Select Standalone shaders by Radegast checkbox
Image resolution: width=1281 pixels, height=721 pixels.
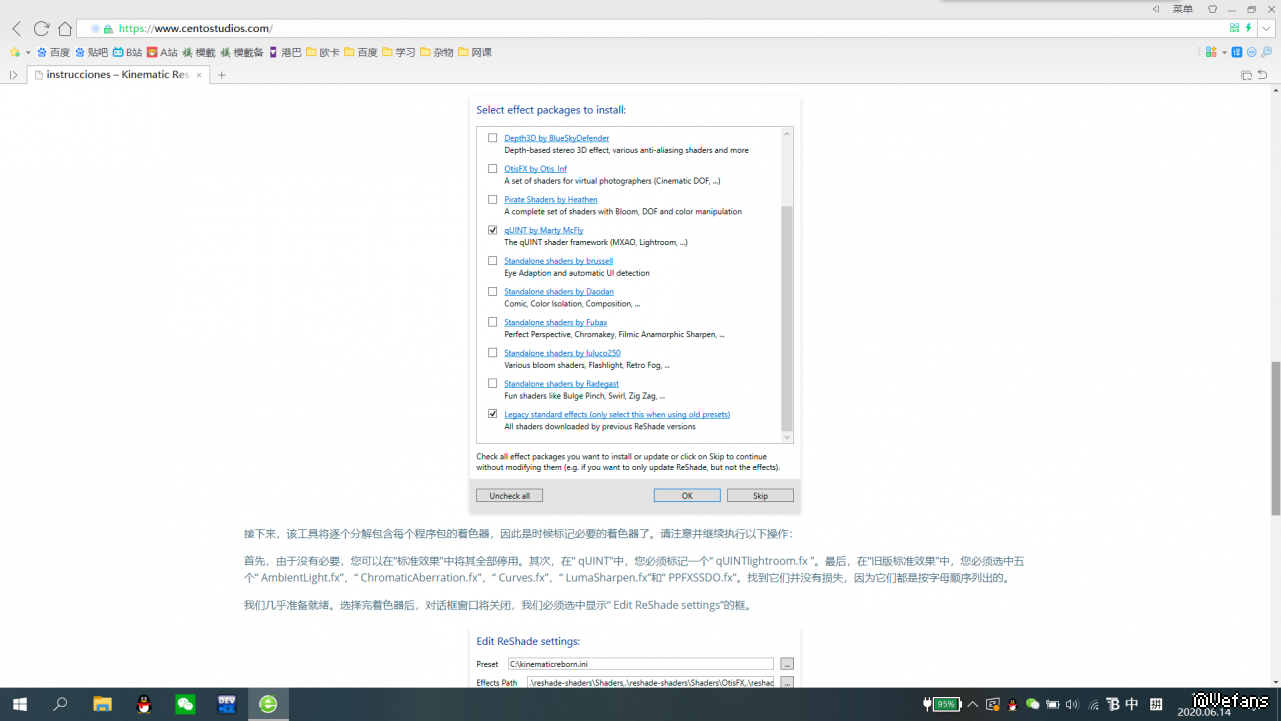(x=492, y=384)
